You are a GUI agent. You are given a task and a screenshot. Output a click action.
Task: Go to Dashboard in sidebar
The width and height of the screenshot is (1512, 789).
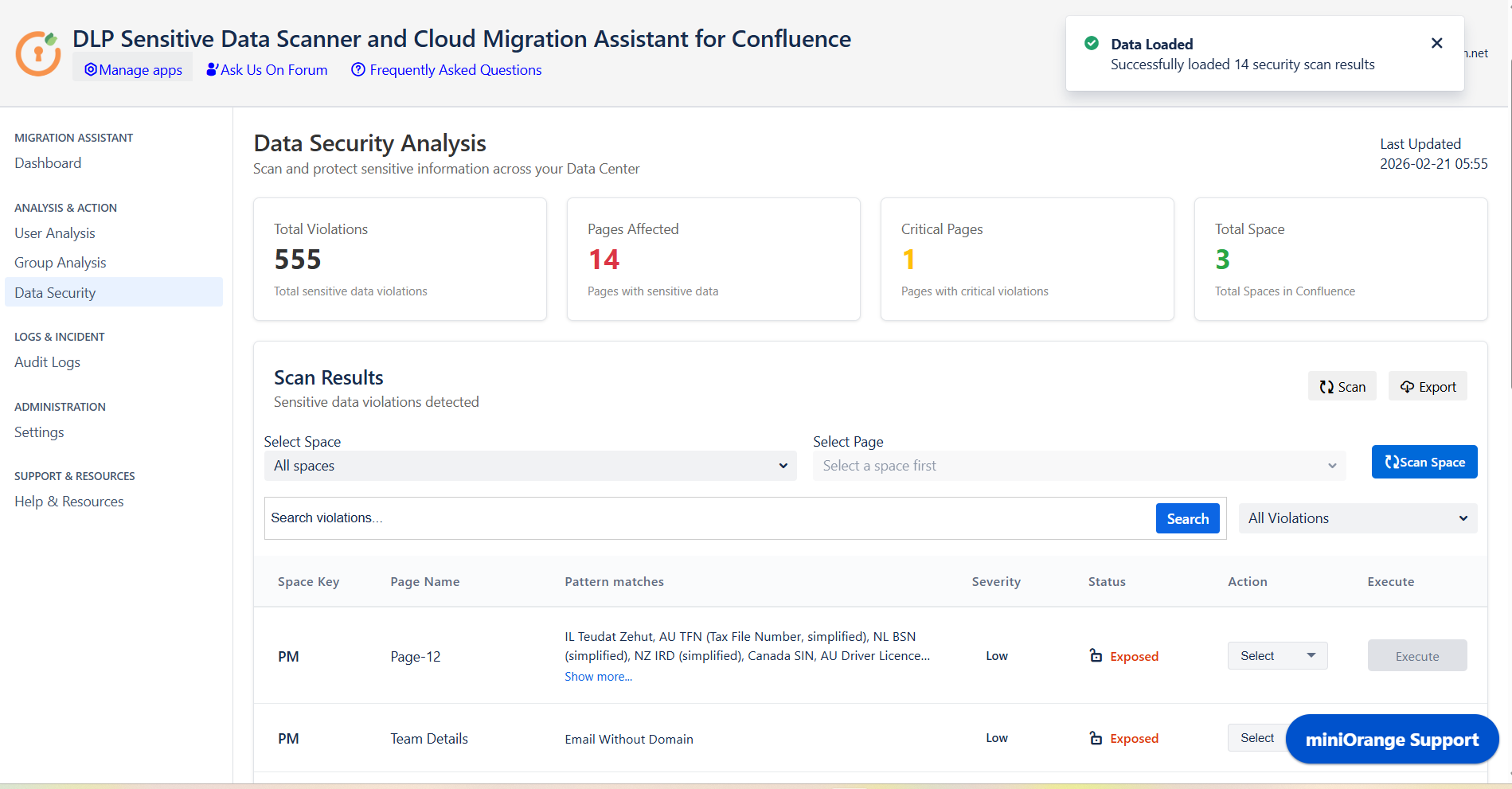pos(48,163)
